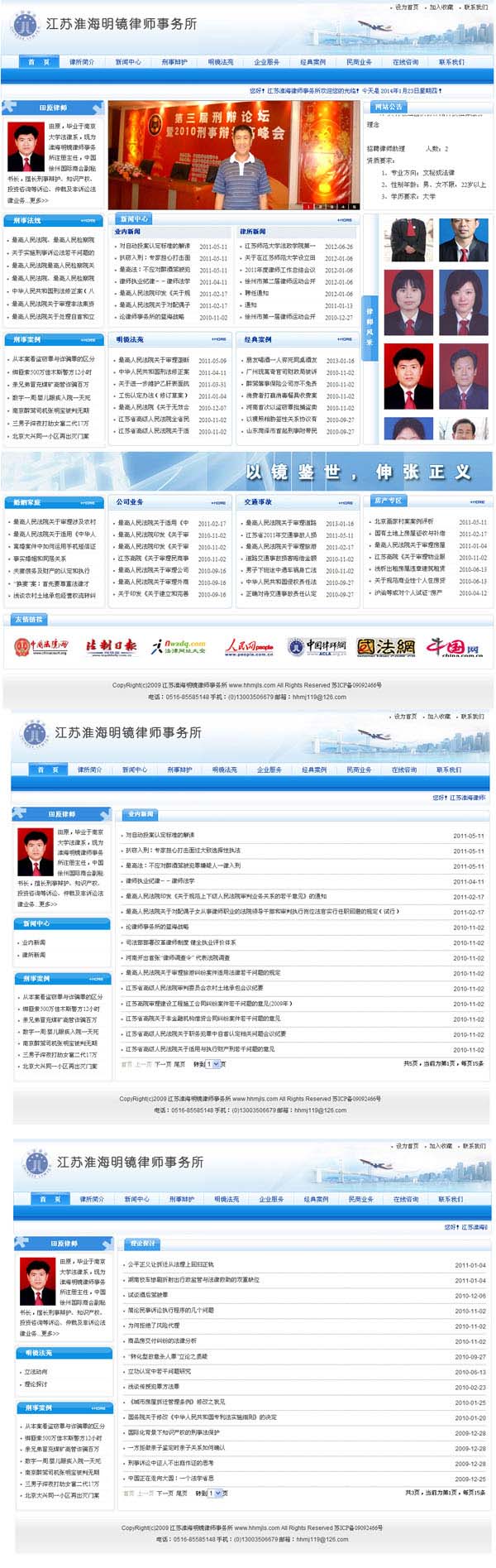Click the 中国庭审网 logo in friendly links
This screenshot has height=1568, width=496.
40,646
